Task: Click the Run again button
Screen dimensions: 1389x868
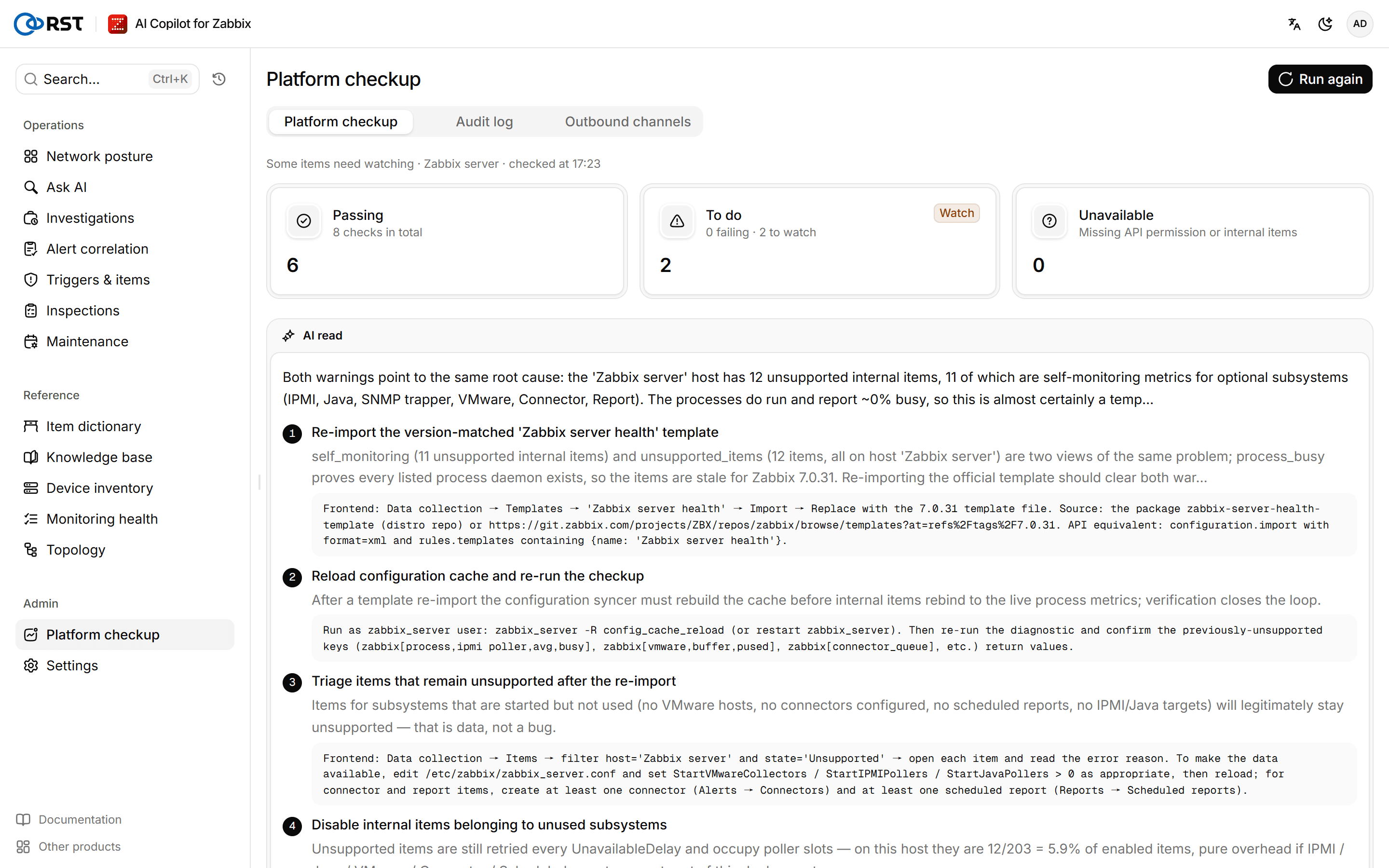Action: tap(1320, 79)
